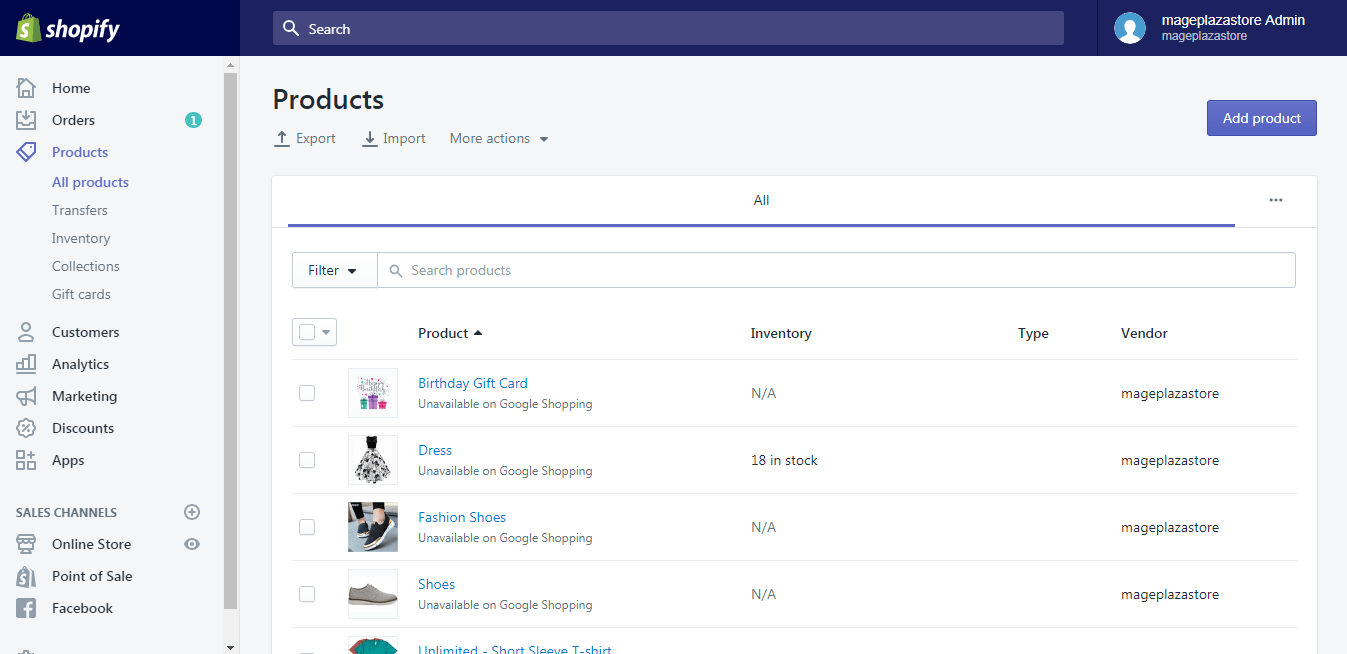This screenshot has width=1347, height=654.
Task: Open Customers via its sidebar icon
Action: pyautogui.click(x=27, y=331)
